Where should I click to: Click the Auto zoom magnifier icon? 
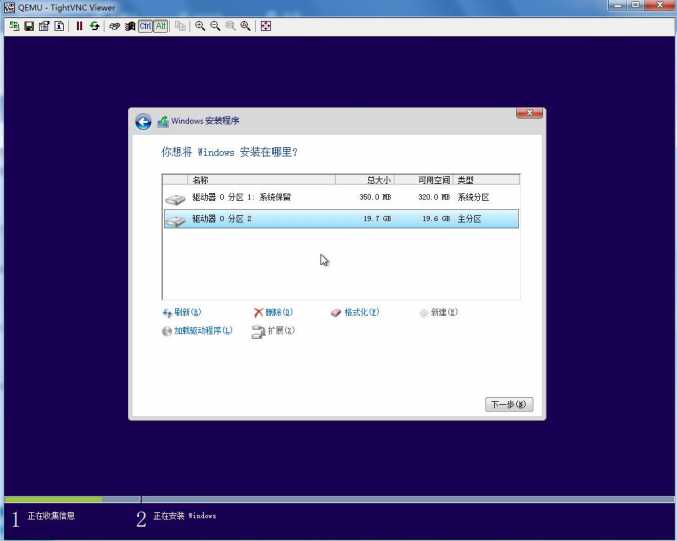(x=245, y=26)
